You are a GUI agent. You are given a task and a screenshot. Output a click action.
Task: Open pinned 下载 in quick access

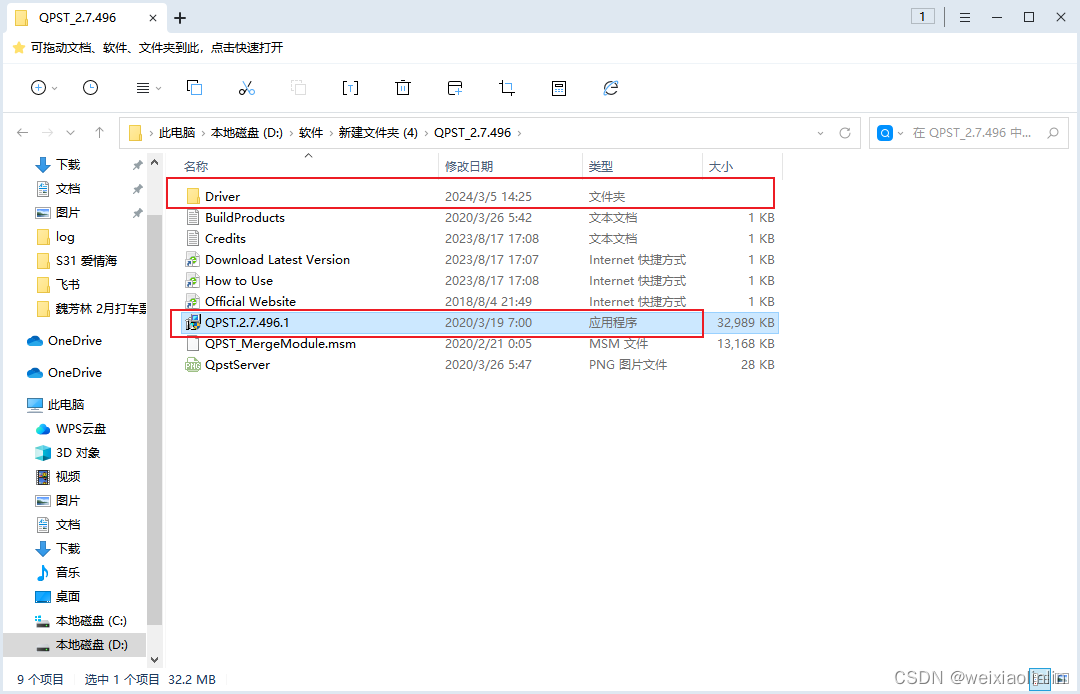coord(68,165)
